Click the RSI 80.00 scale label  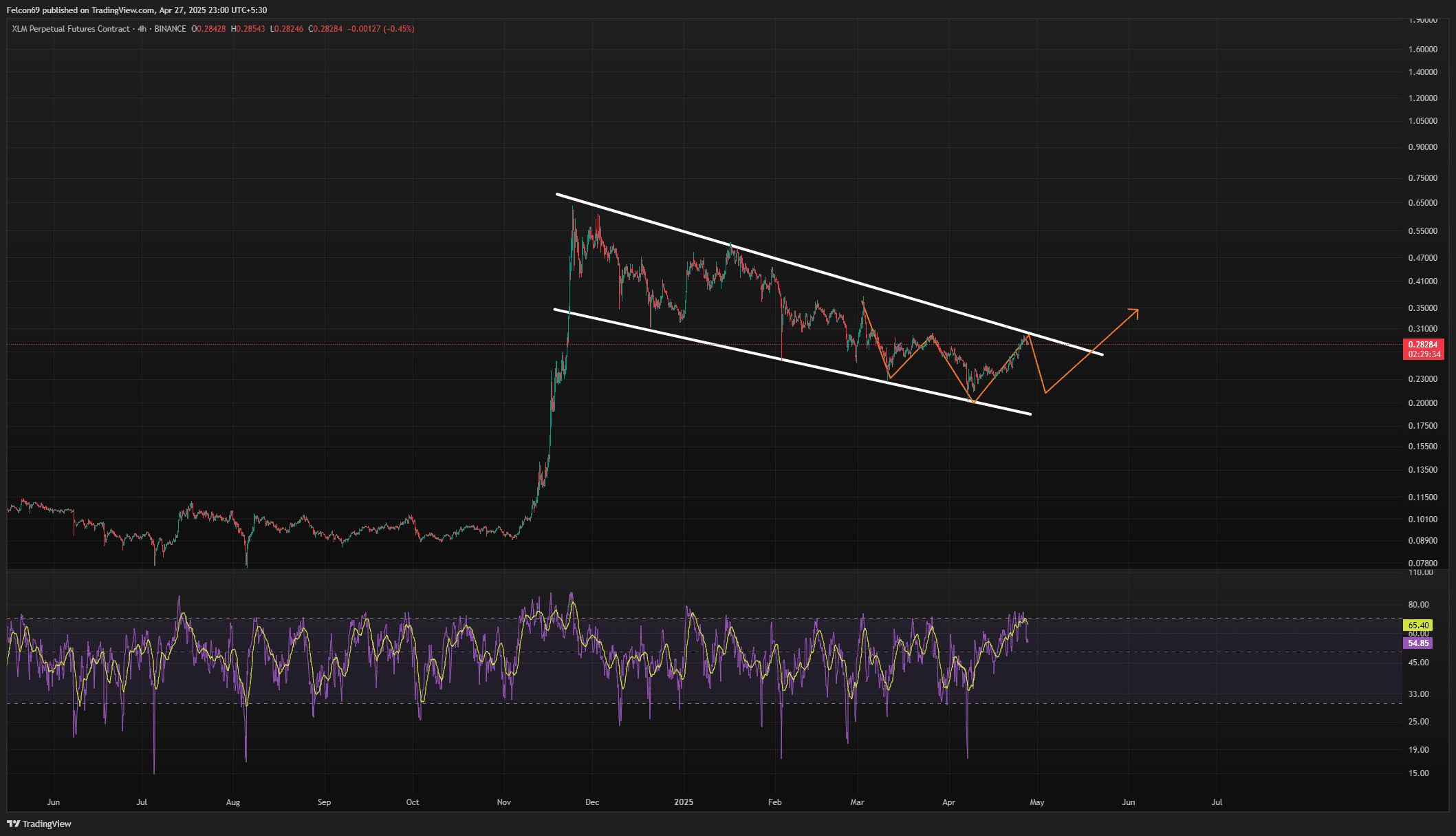1418,605
